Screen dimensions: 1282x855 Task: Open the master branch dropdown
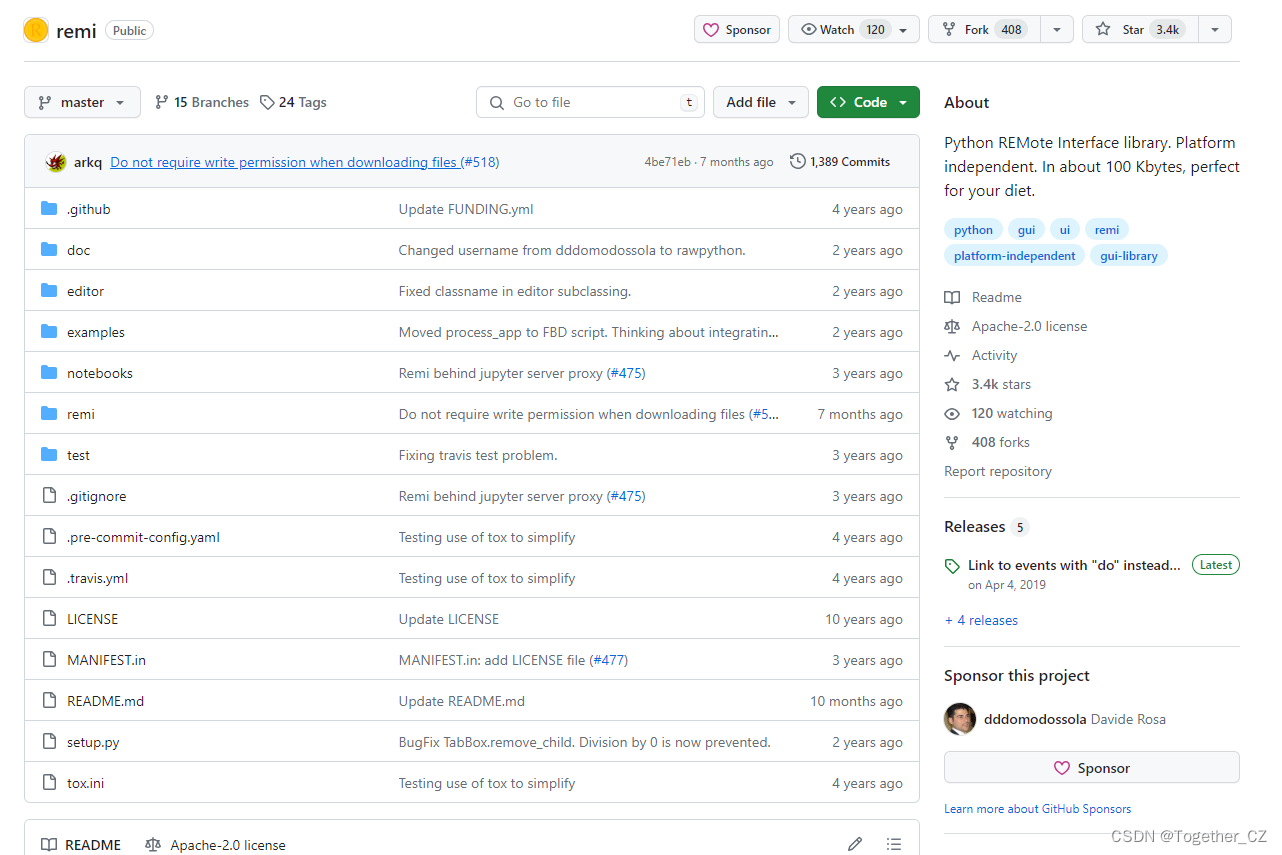[82, 102]
